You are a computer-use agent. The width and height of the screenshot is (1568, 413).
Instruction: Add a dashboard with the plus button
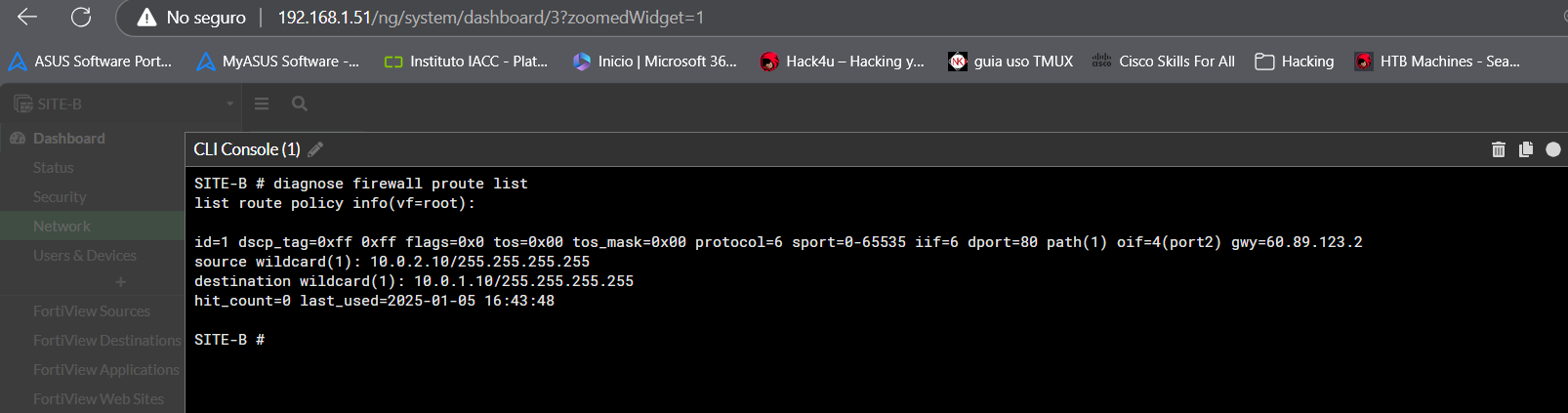(x=120, y=282)
